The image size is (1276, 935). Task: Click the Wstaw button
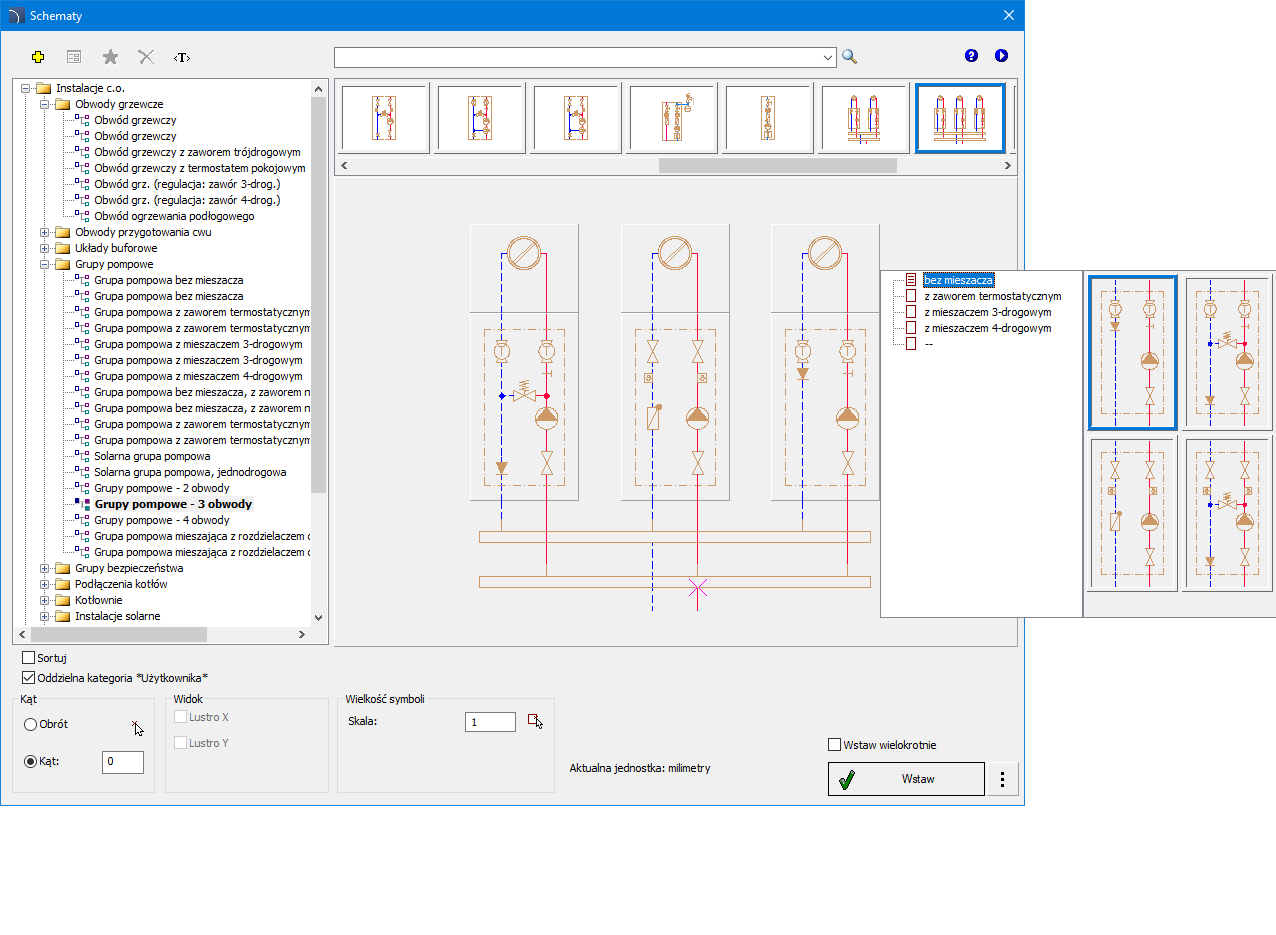pyautogui.click(x=905, y=779)
